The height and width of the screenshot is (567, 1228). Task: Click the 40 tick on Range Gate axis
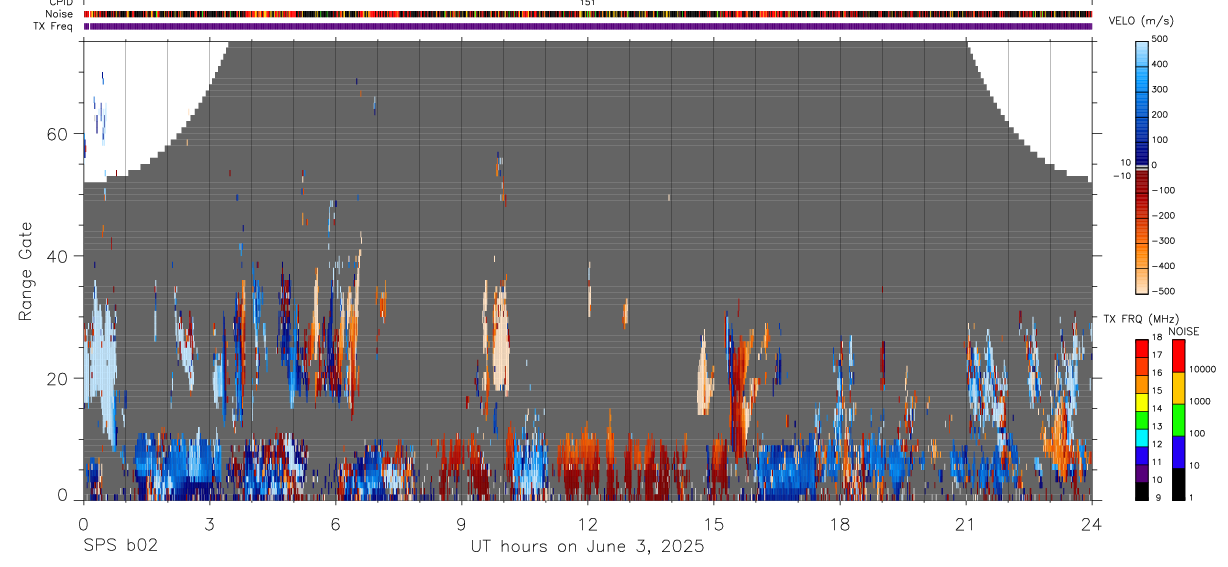click(x=57, y=256)
